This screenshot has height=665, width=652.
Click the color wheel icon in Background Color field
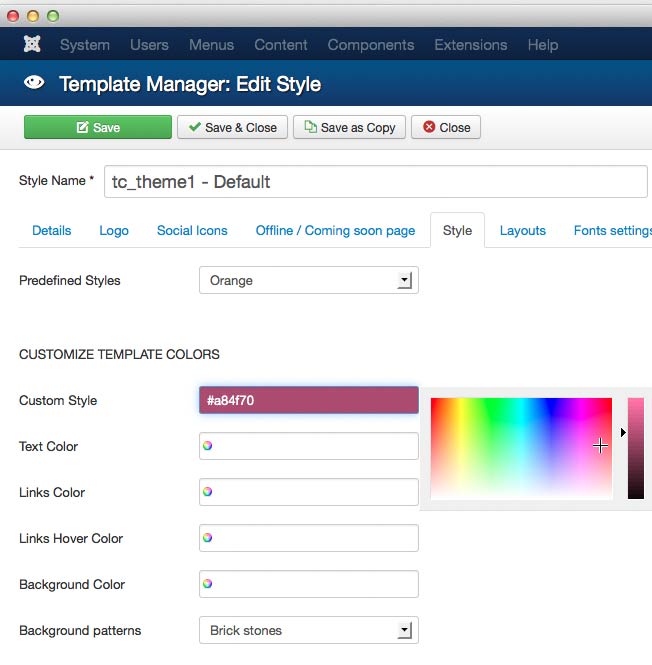pyautogui.click(x=208, y=584)
